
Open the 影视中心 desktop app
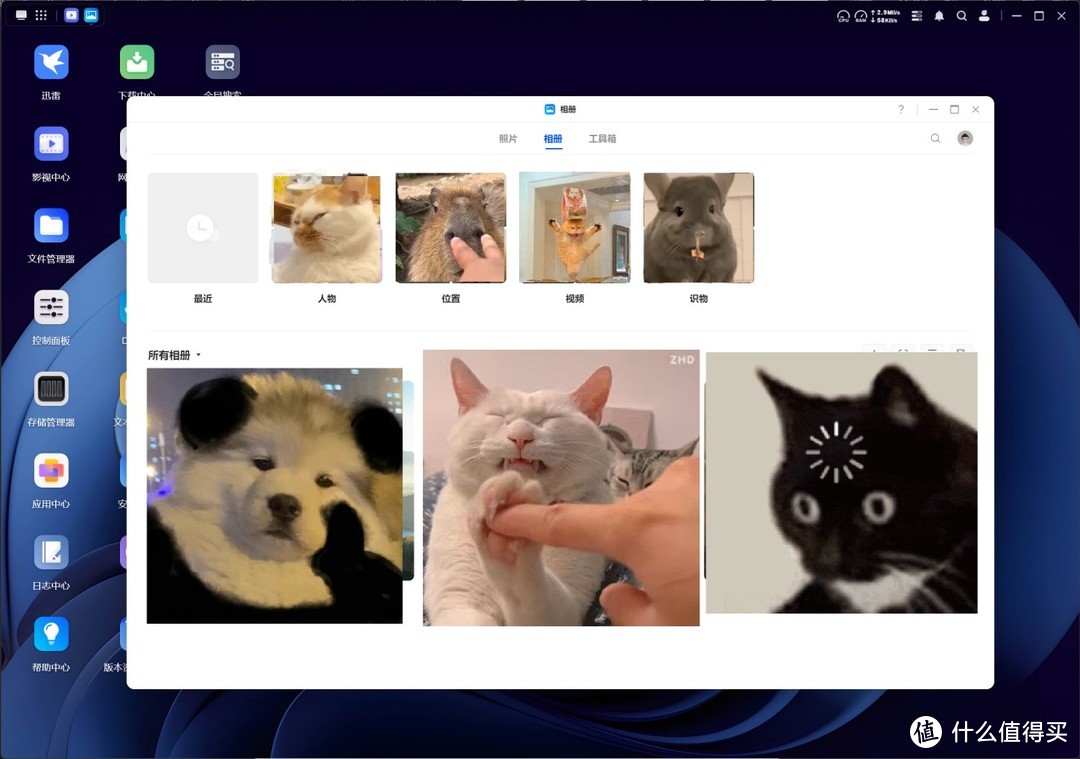[51, 144]
